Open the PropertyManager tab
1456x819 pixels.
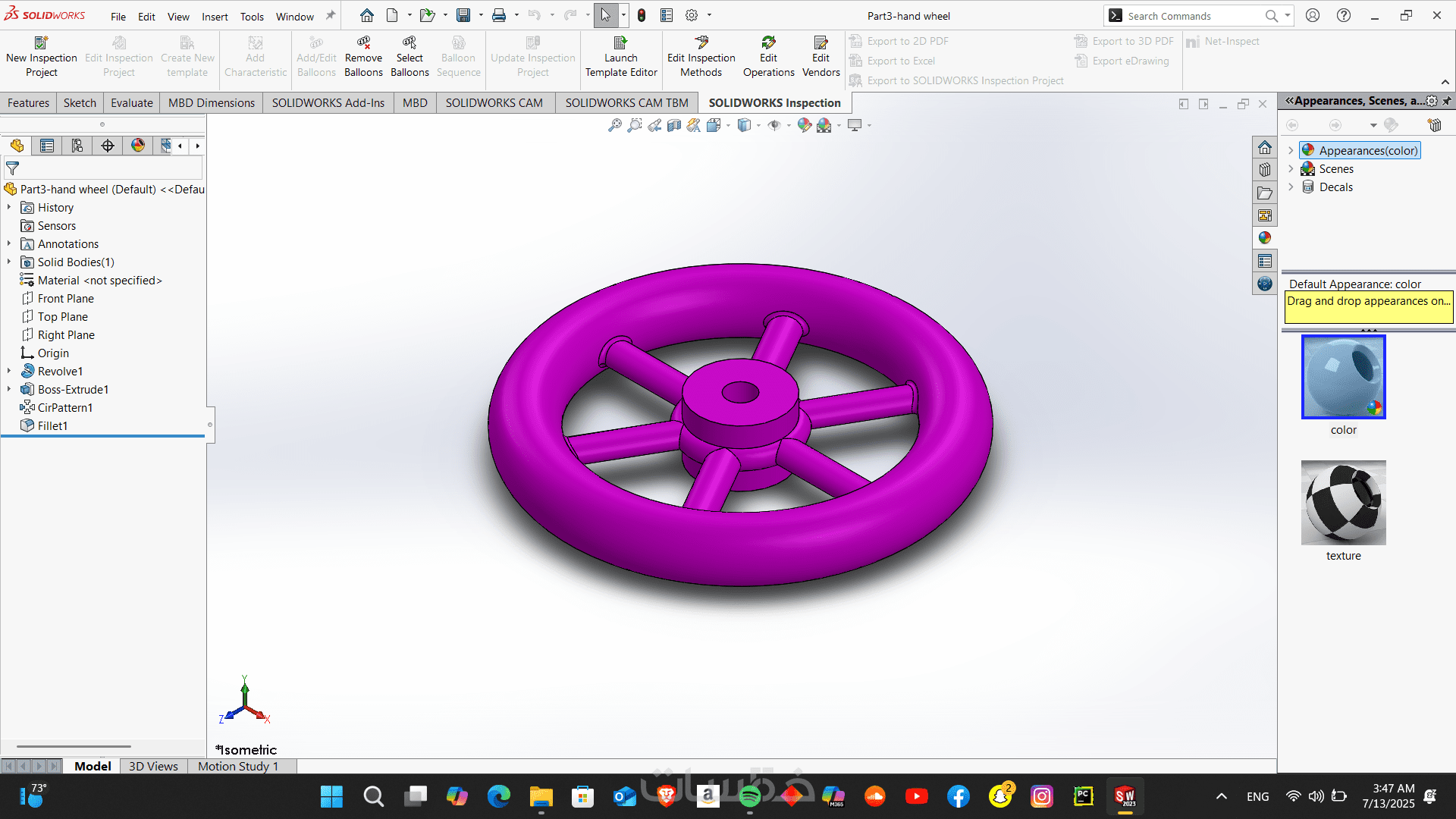[x=47, y=146]
